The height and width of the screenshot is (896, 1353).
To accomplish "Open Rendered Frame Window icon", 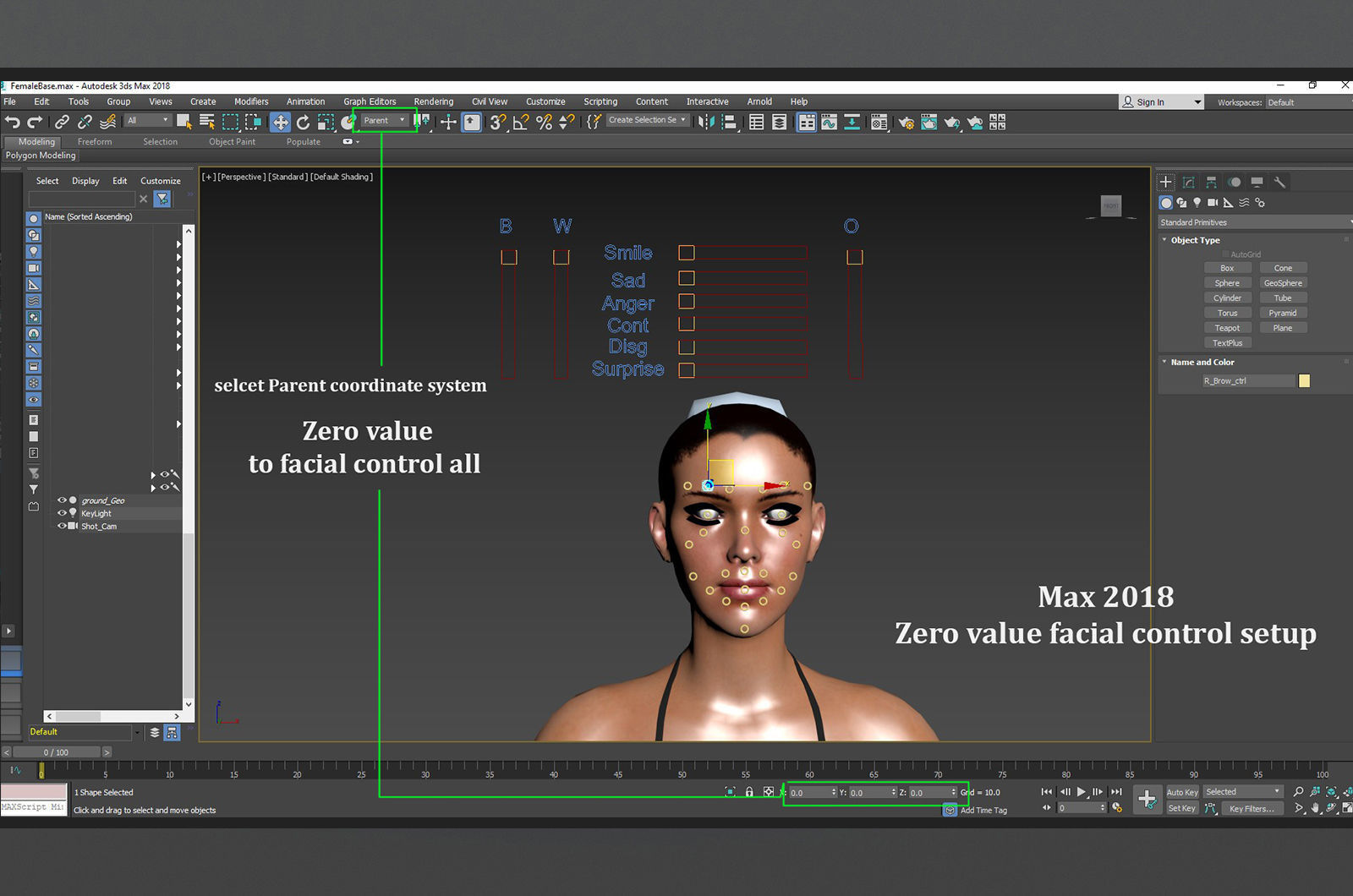I will [x=928, y=122].
